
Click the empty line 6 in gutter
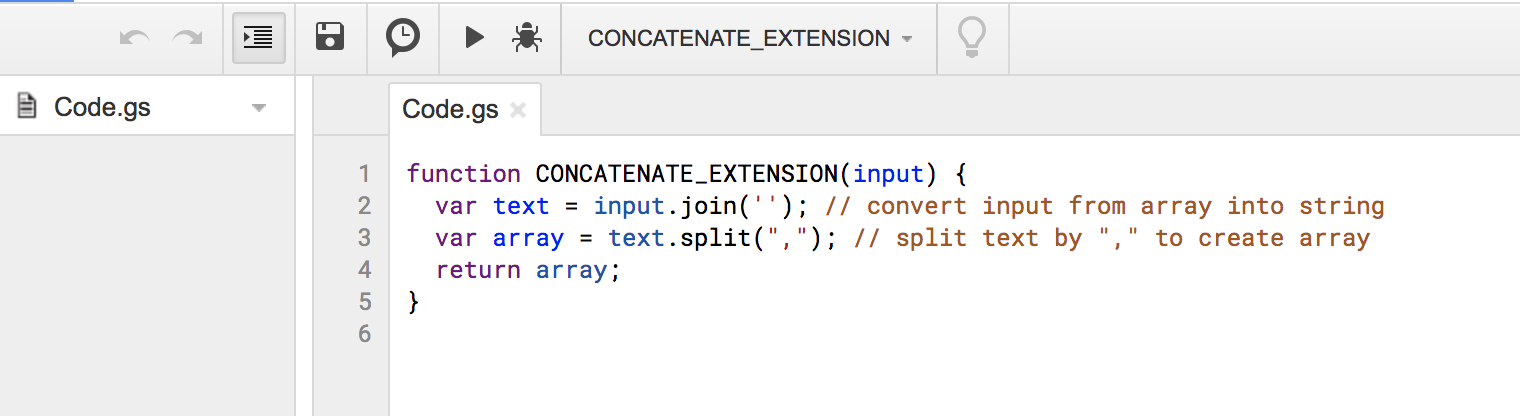[364, 334]
